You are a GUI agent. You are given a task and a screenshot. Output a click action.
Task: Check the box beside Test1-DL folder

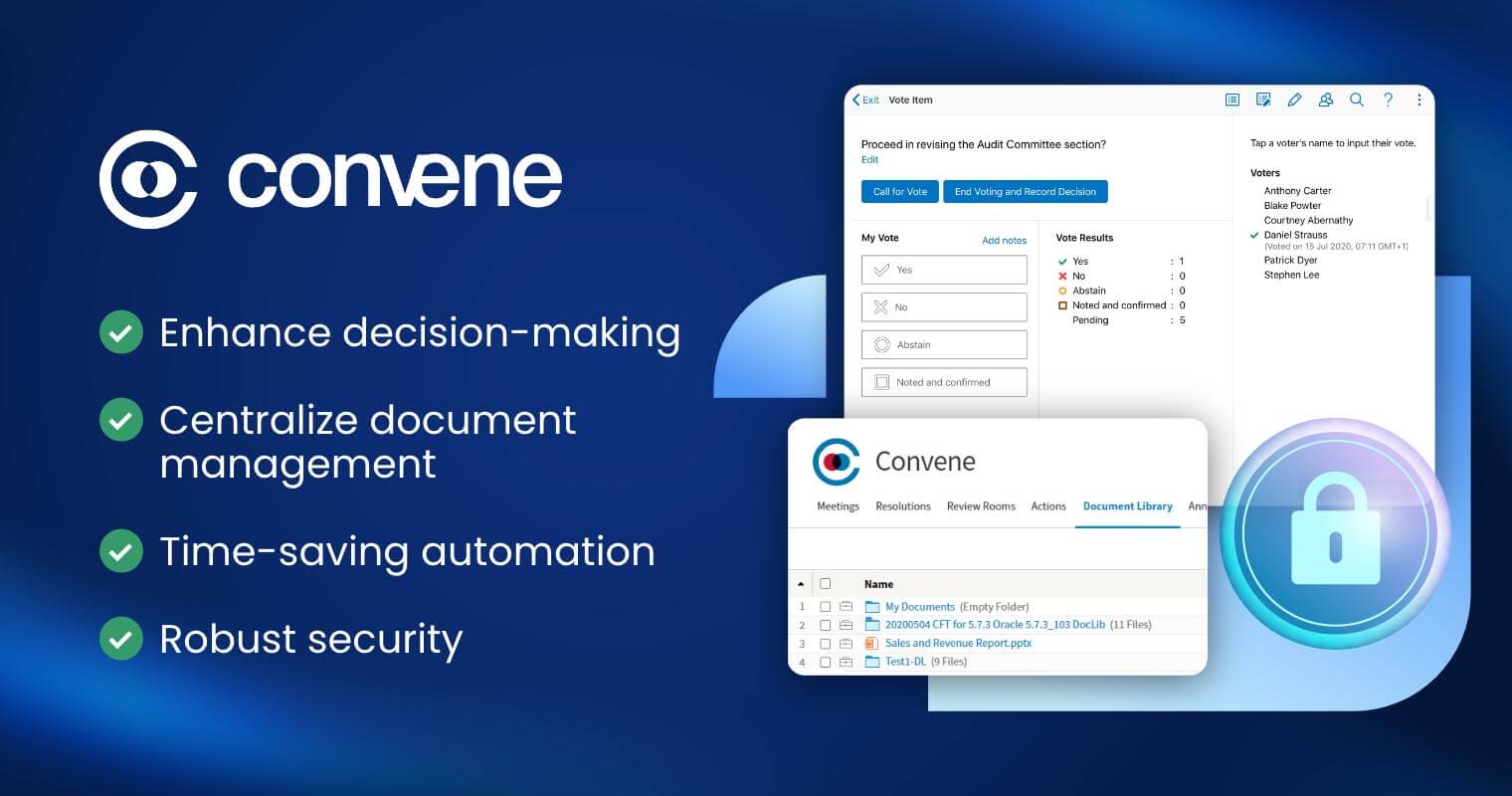click(824, 661)
